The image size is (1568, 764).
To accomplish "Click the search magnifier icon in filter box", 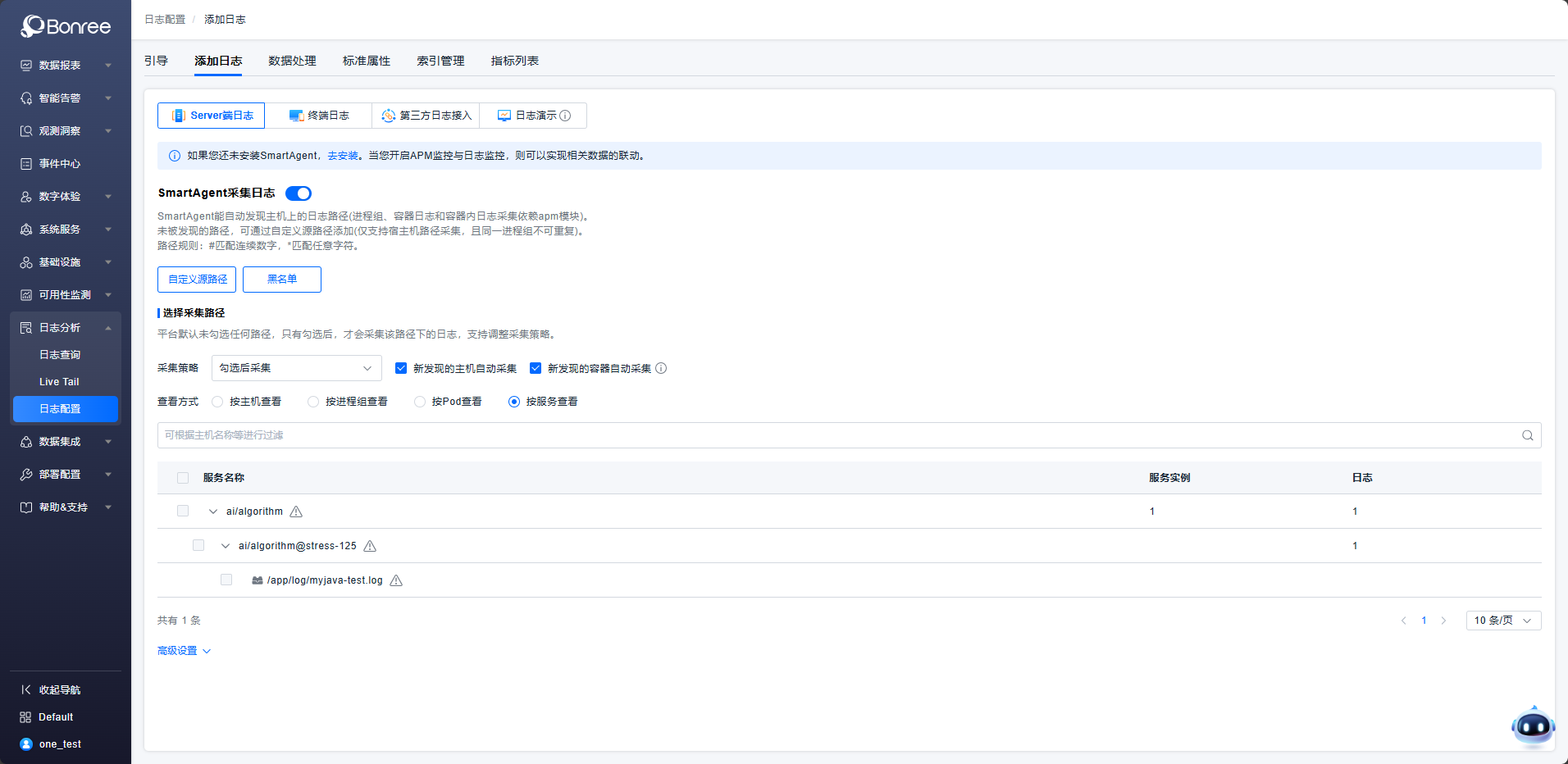I will coord(1527,435).
